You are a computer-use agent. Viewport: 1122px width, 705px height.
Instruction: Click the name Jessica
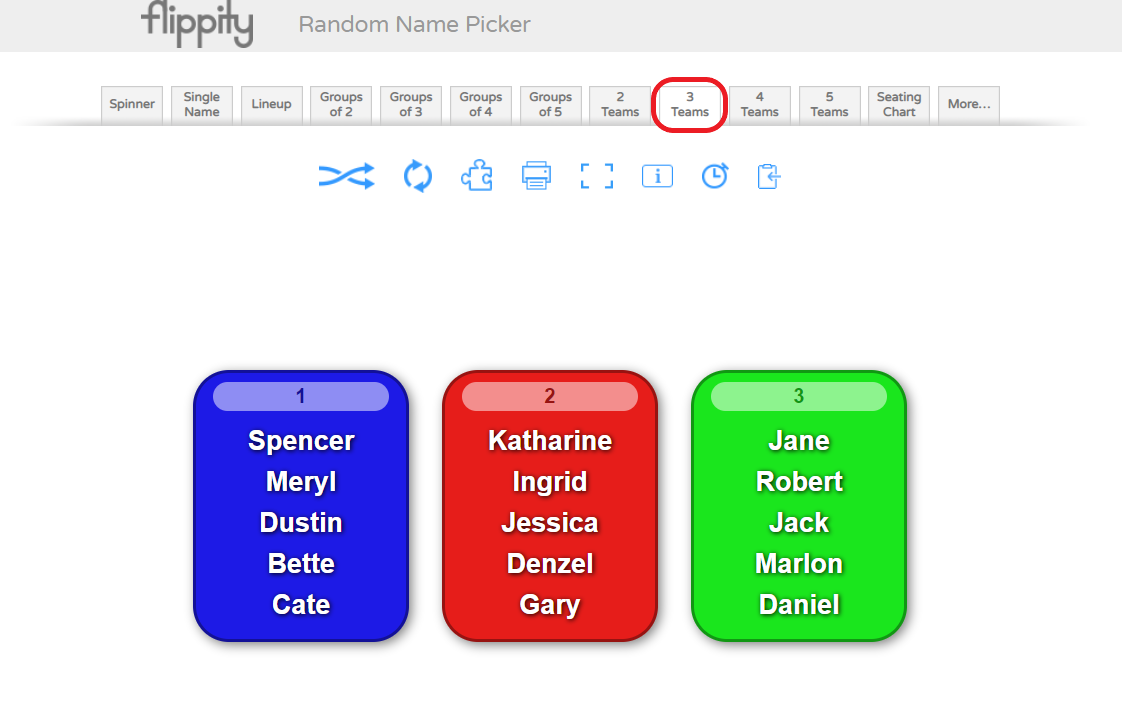click(x=550, y=522)
